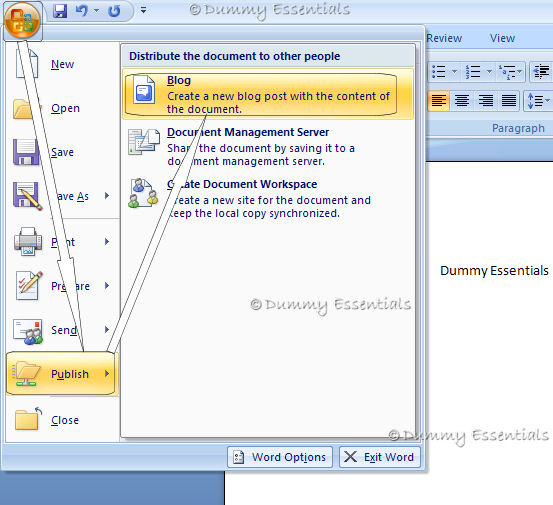Open the Undo history dropdown arrow
The image size is (553, 505).
96,11
